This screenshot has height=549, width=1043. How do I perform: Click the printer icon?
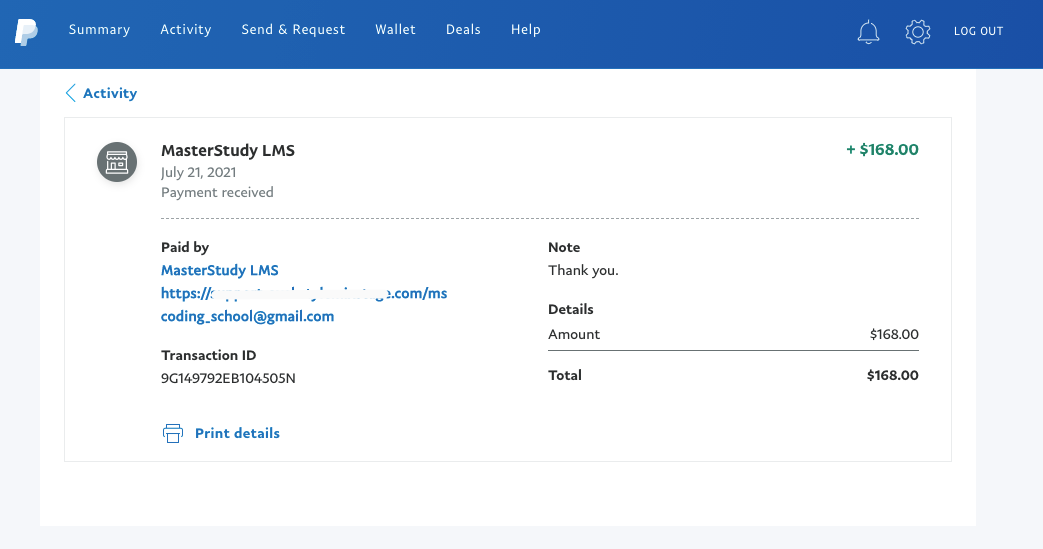(173, 433)
